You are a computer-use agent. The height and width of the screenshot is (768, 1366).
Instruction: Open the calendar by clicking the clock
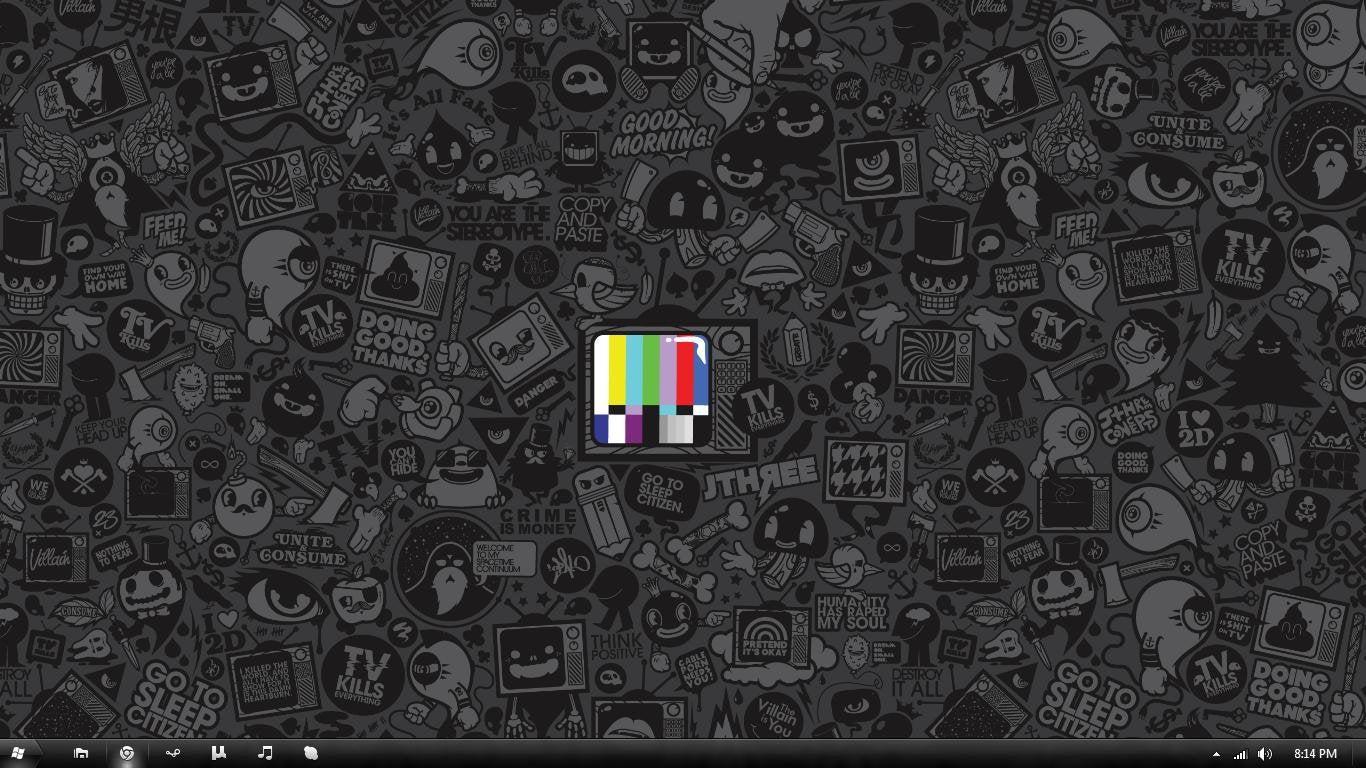point(1313,753)
